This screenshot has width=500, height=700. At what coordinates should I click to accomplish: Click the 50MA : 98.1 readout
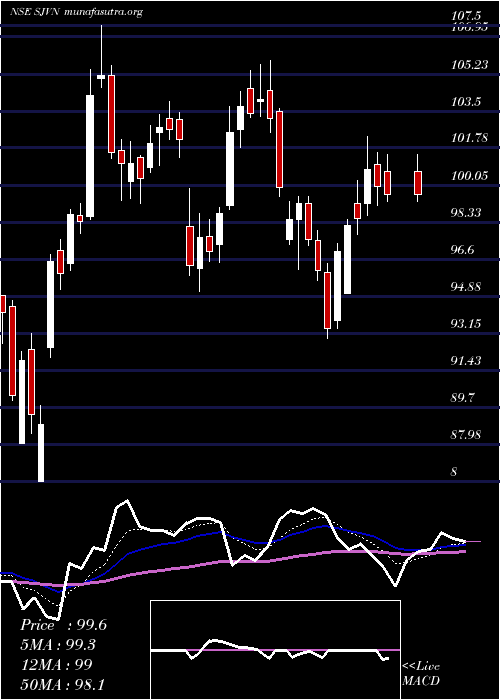63,684
